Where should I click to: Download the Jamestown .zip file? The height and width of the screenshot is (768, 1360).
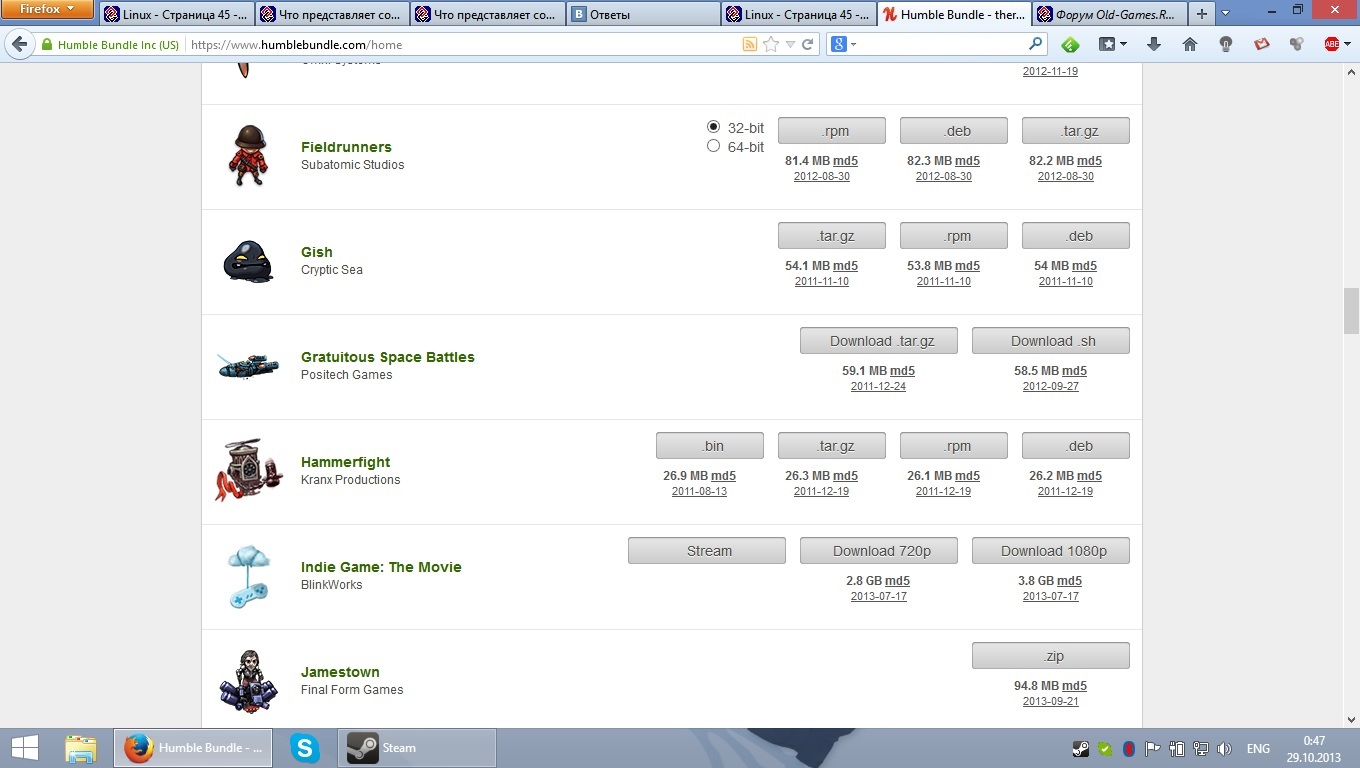1051,656
